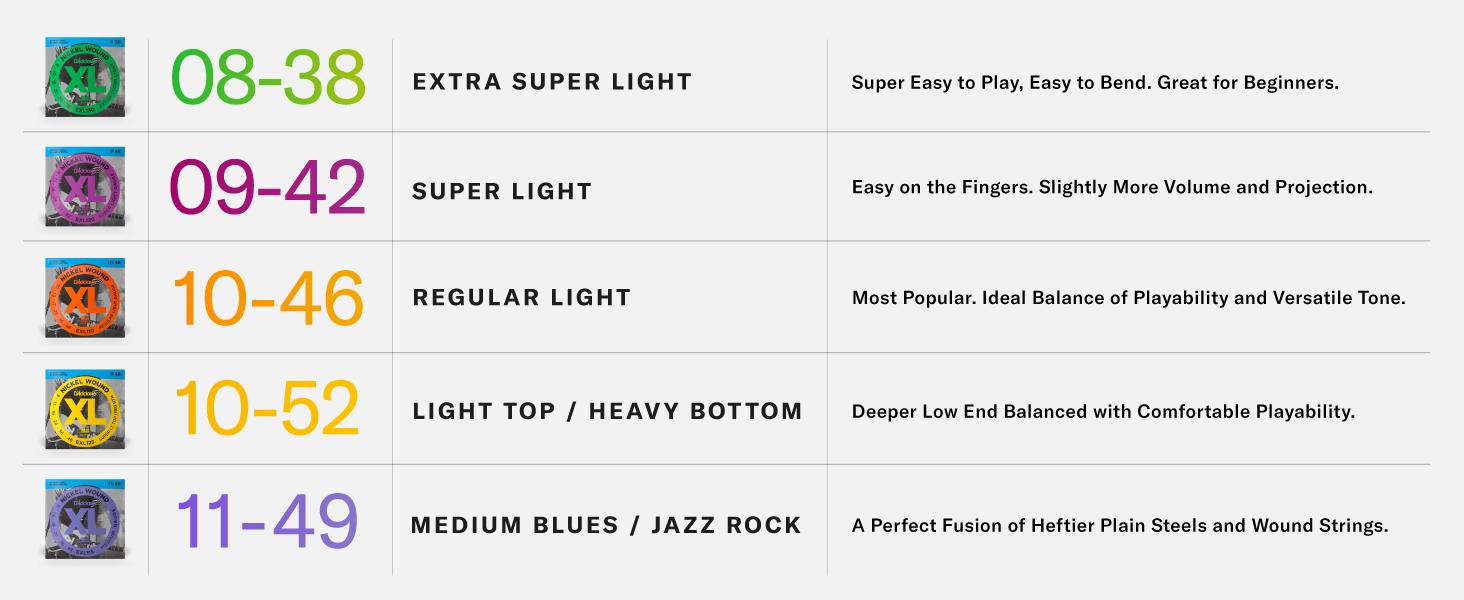This screenshot has height=600, width=1464.
Task: Click the 'Most Popular' description text
Action: [1128, 298]
